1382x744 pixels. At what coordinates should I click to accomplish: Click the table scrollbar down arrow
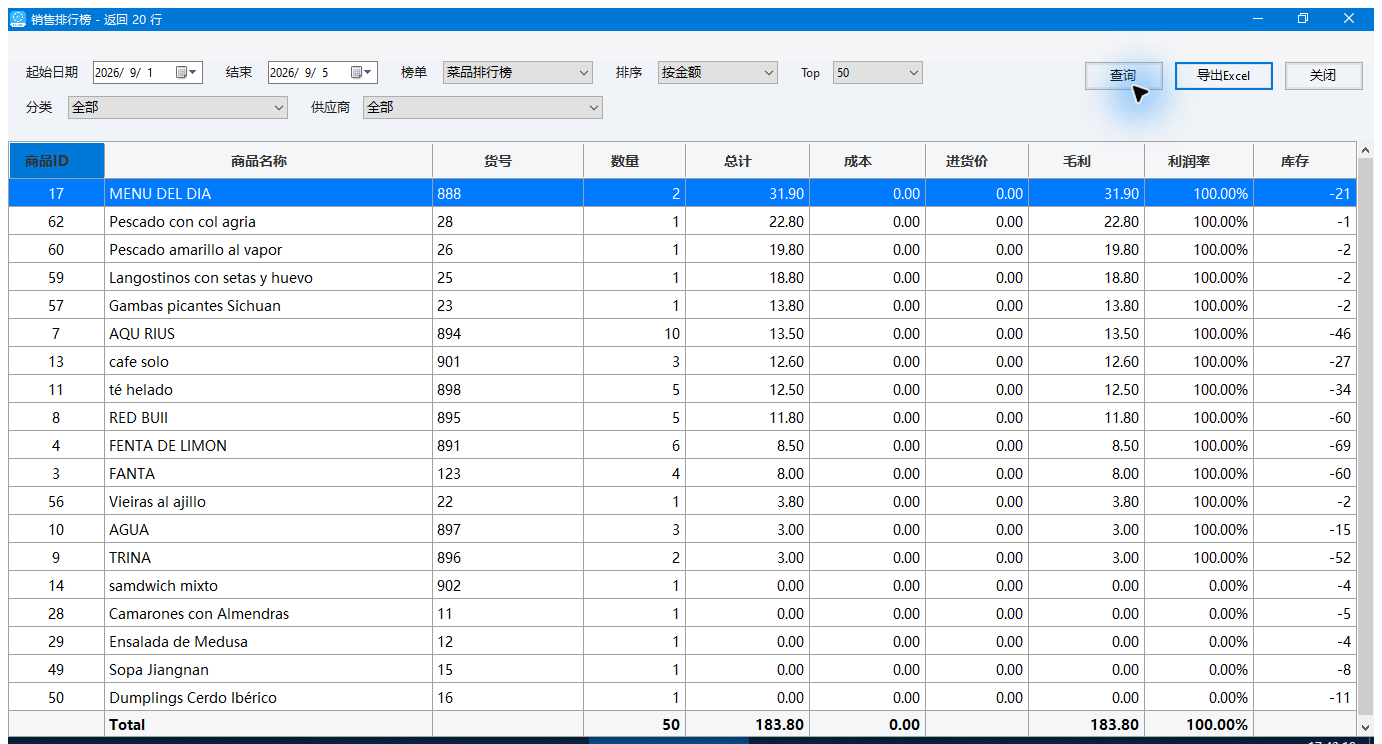(1365, 727)
